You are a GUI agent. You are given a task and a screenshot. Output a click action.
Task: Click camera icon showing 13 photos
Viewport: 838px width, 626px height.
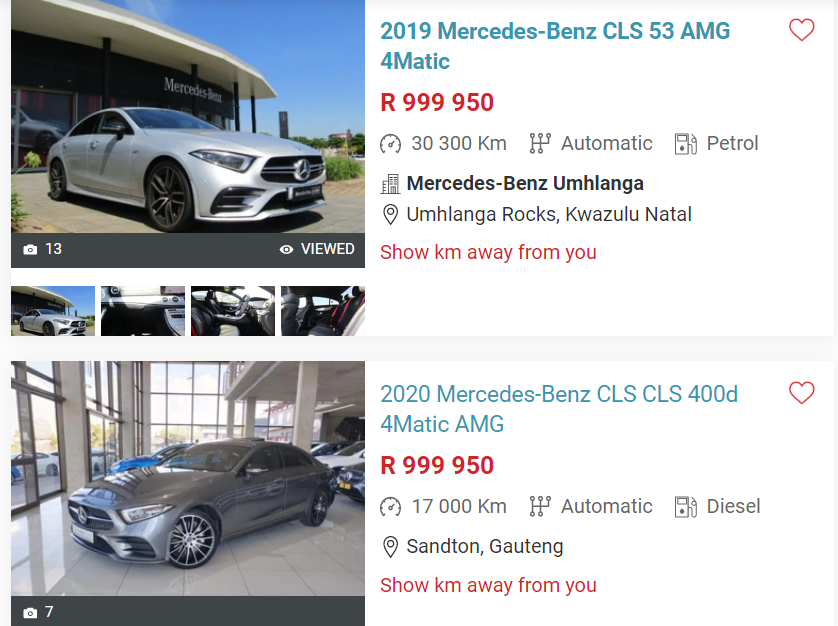click(30, 249)
